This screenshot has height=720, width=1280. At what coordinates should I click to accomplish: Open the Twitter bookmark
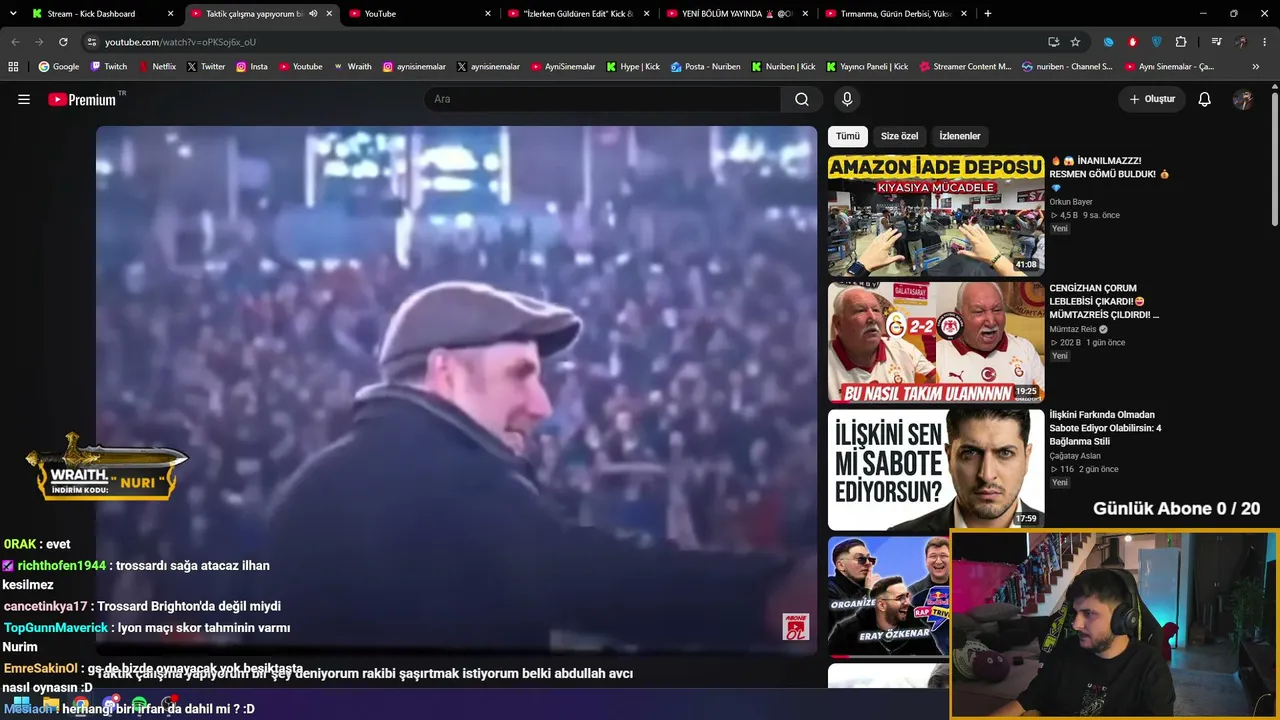pos(206,67)
